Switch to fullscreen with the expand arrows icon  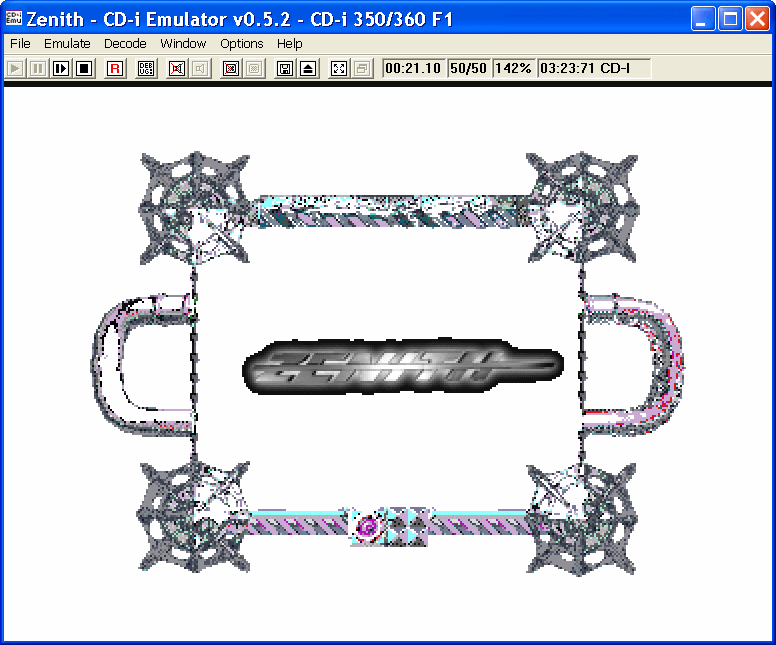pyautogui.click(x=339, y=68)
